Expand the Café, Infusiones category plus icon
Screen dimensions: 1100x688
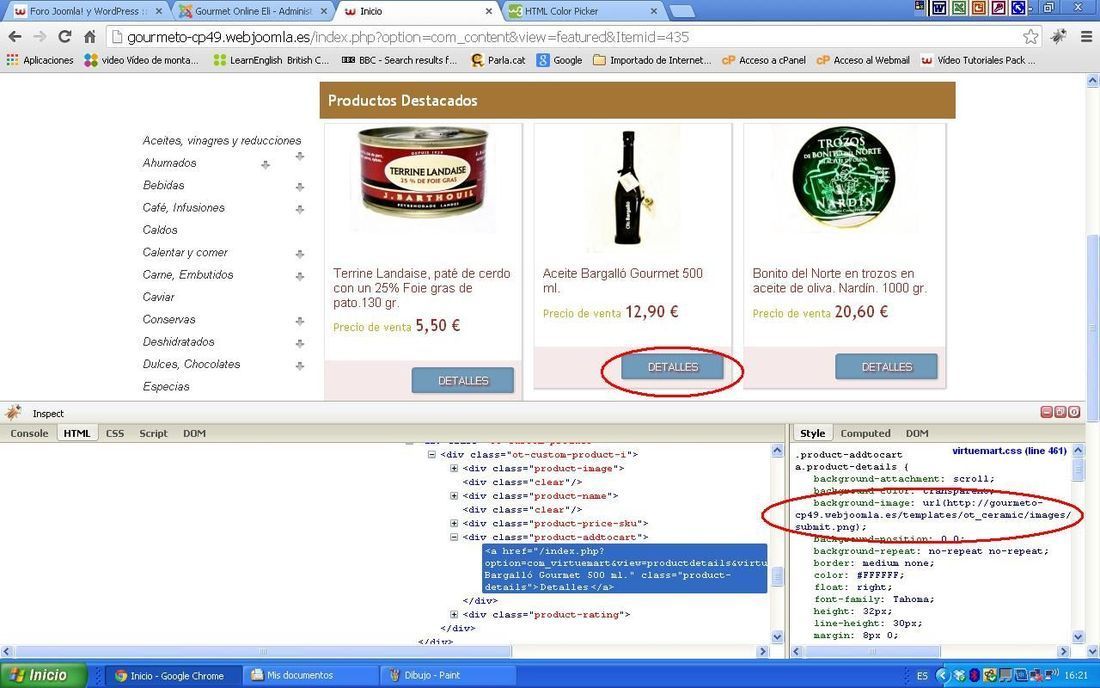300,209
